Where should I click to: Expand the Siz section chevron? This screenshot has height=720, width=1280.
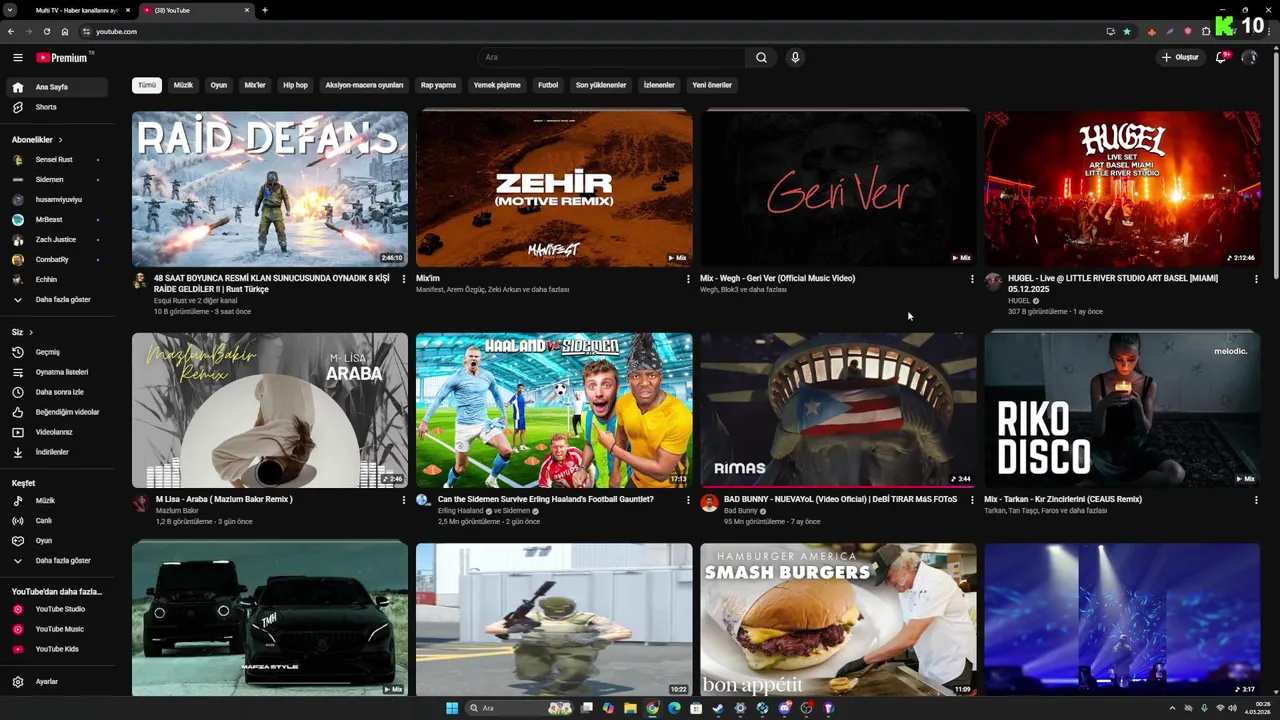[x=31, y=332]
